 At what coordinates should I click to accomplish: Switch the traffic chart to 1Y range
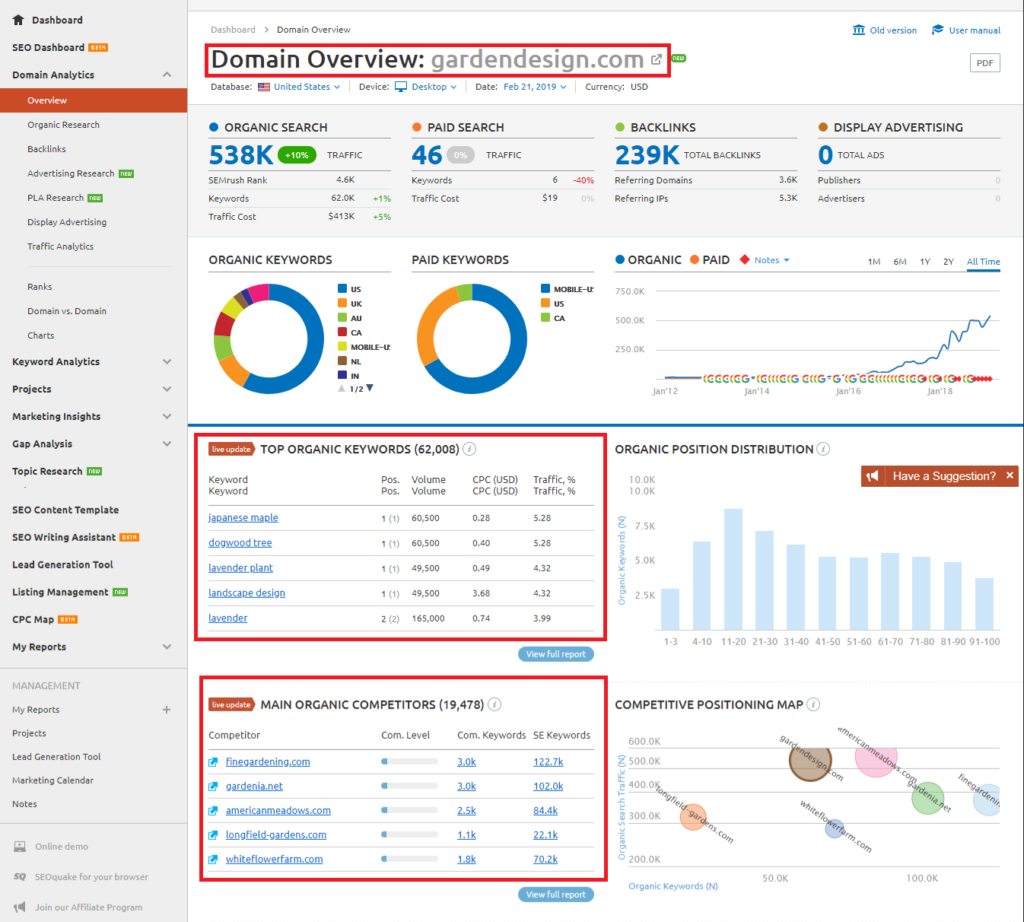click(x=927, y=259)
